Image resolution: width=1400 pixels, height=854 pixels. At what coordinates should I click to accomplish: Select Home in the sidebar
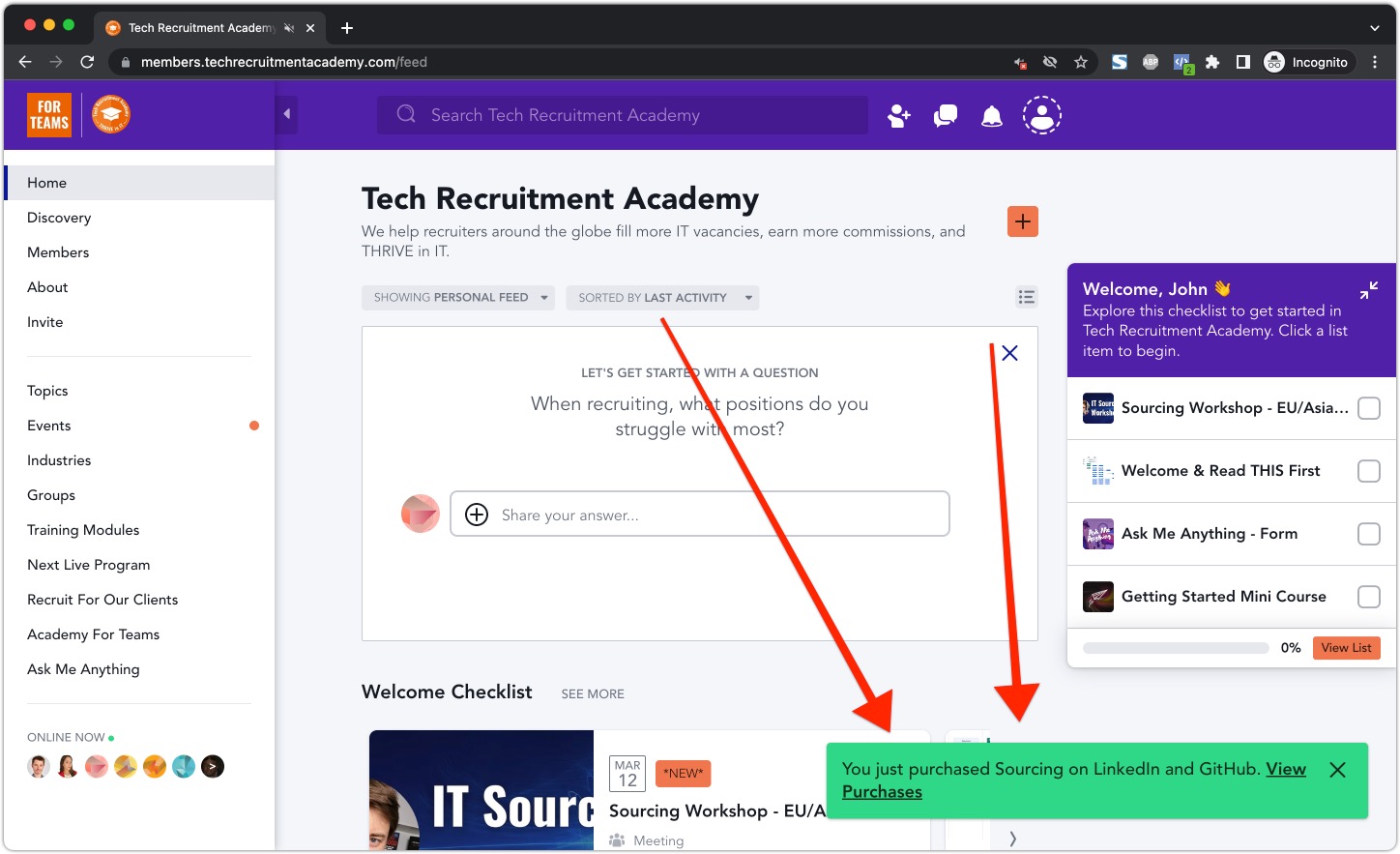(x=139, y=183)
